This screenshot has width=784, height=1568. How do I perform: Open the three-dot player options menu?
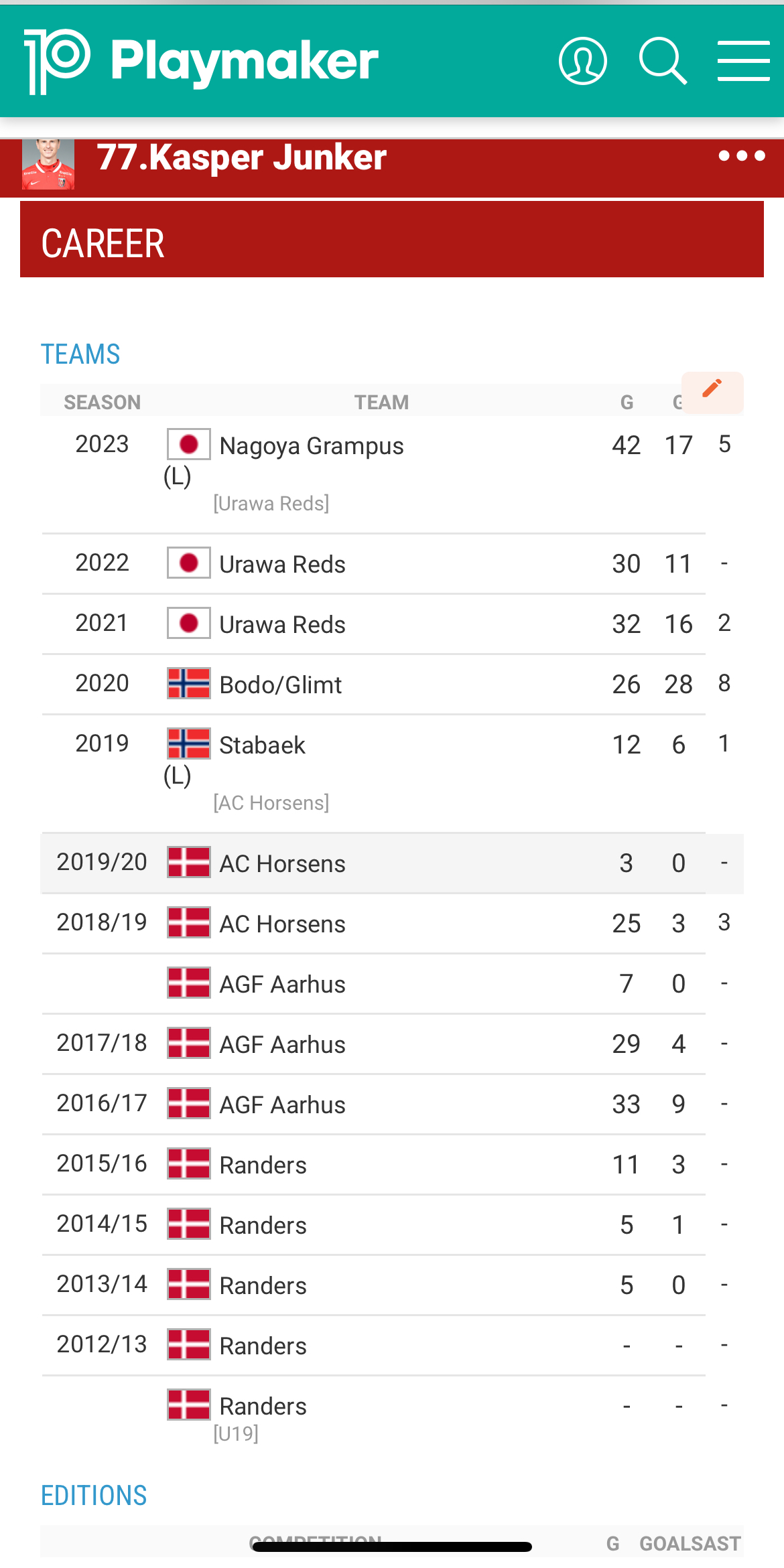tap(741, 156)
